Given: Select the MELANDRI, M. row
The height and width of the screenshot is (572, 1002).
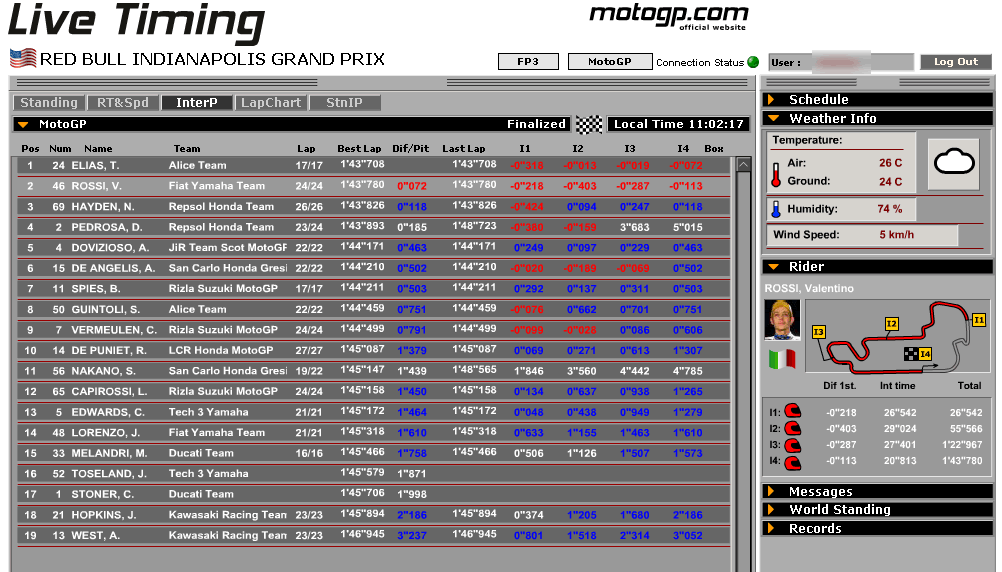Looking at the screenshot, I should [x=374, y=453].
